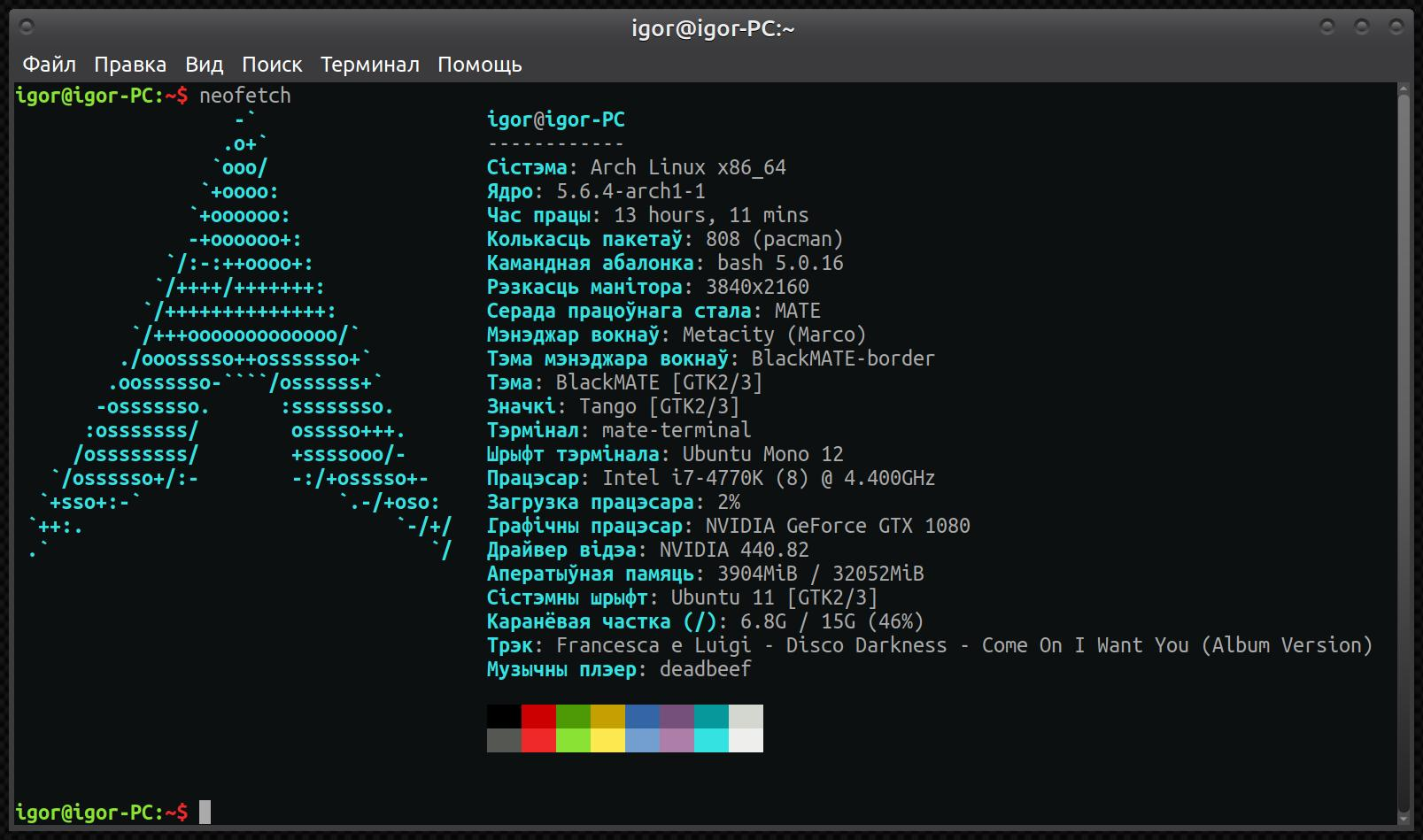Click 'NVIDIA 440.82' driver version
This screenshot has height=840, width=1423.
coord(734,550)
